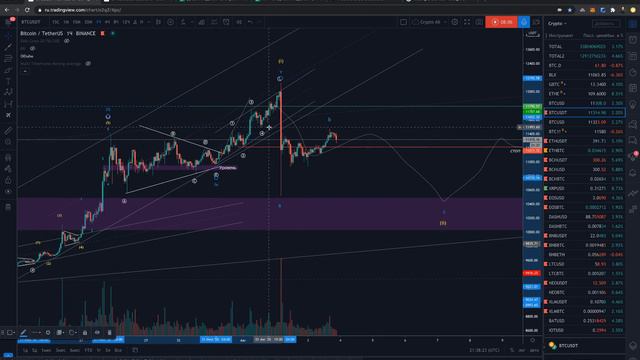
Task: Take a chart snapshot with the camera icon
Action: [x=479, y=22]
